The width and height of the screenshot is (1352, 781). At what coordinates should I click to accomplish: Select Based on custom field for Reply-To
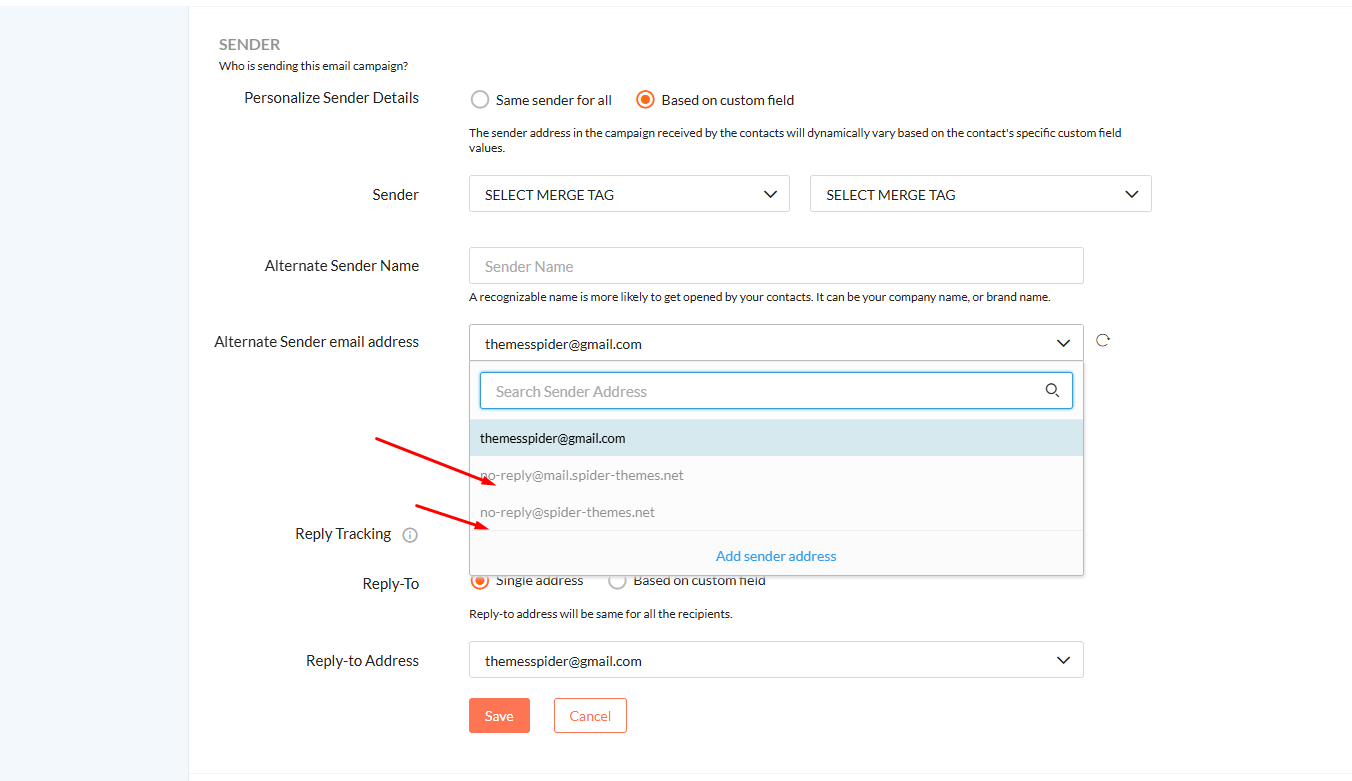618,581
